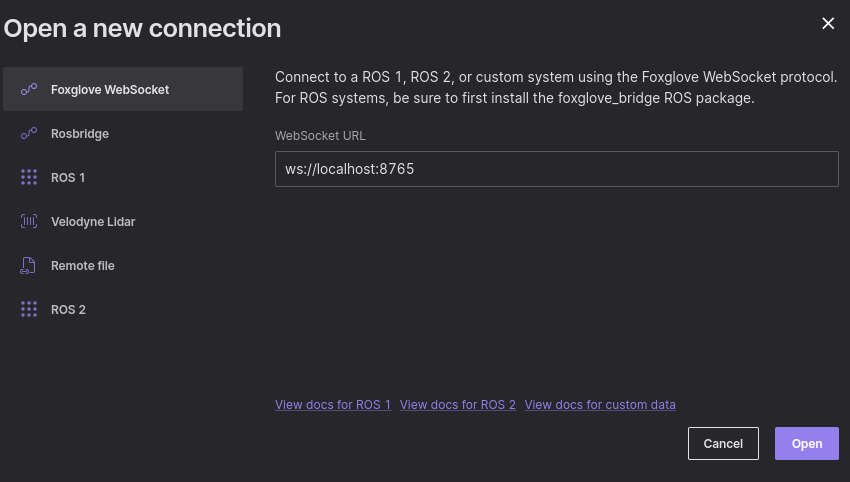Click the Velodyne Lidar sensor icon
850x482 pixels.
click(29, 221)
